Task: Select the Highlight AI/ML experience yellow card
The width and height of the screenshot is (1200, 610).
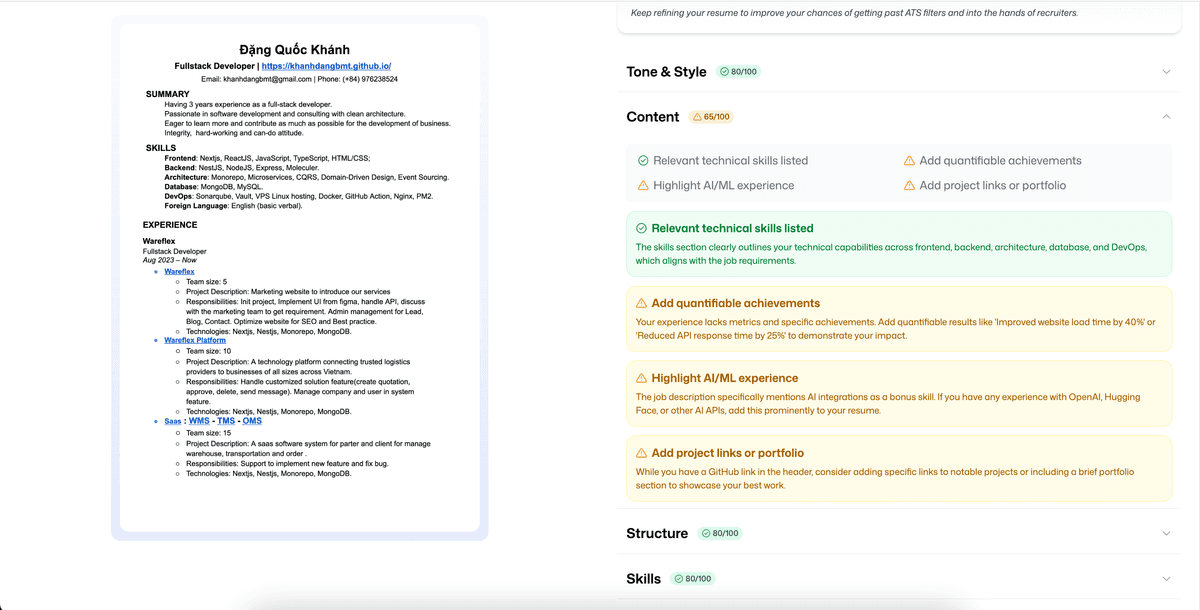Action: (x=898, y=395)
